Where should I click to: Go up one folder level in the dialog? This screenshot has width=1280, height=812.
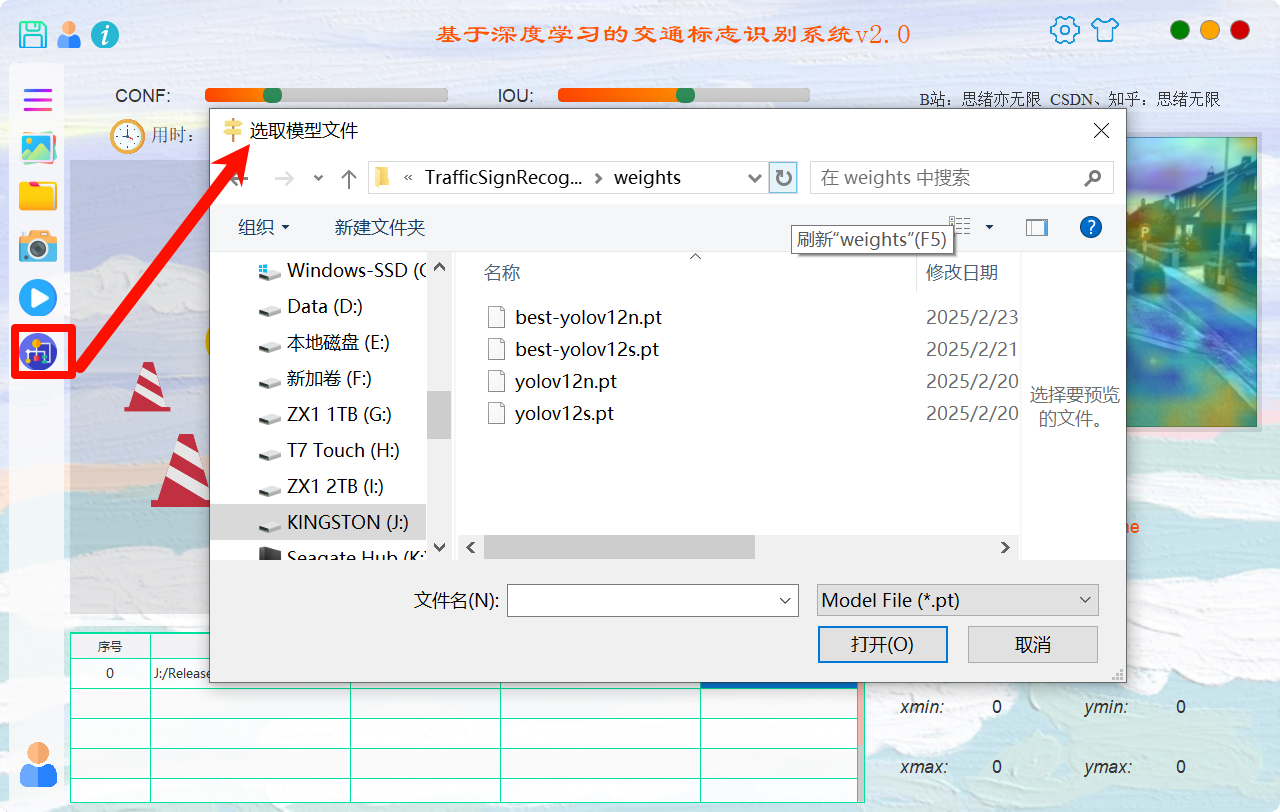pos(348,178)
